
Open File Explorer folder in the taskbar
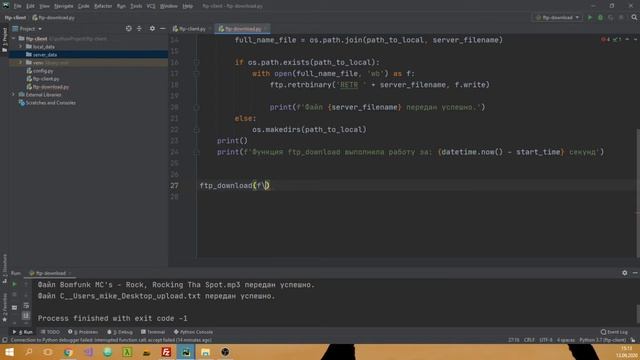tap(205, 352)
